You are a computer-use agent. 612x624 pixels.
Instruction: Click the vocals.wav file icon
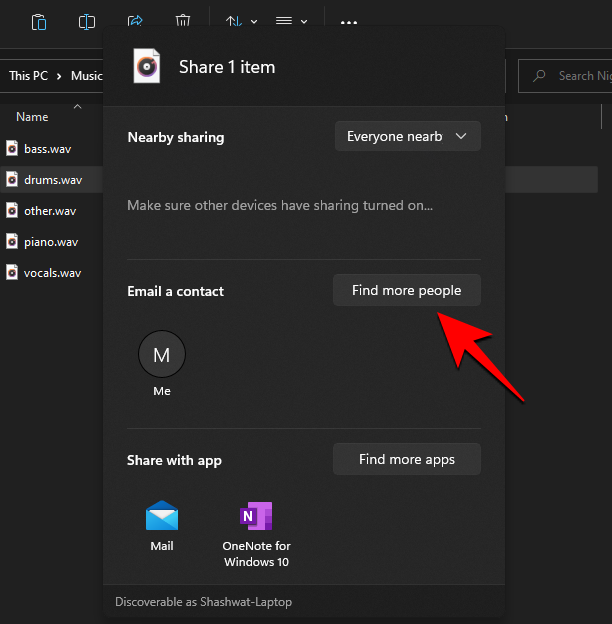tap(12, 273)
